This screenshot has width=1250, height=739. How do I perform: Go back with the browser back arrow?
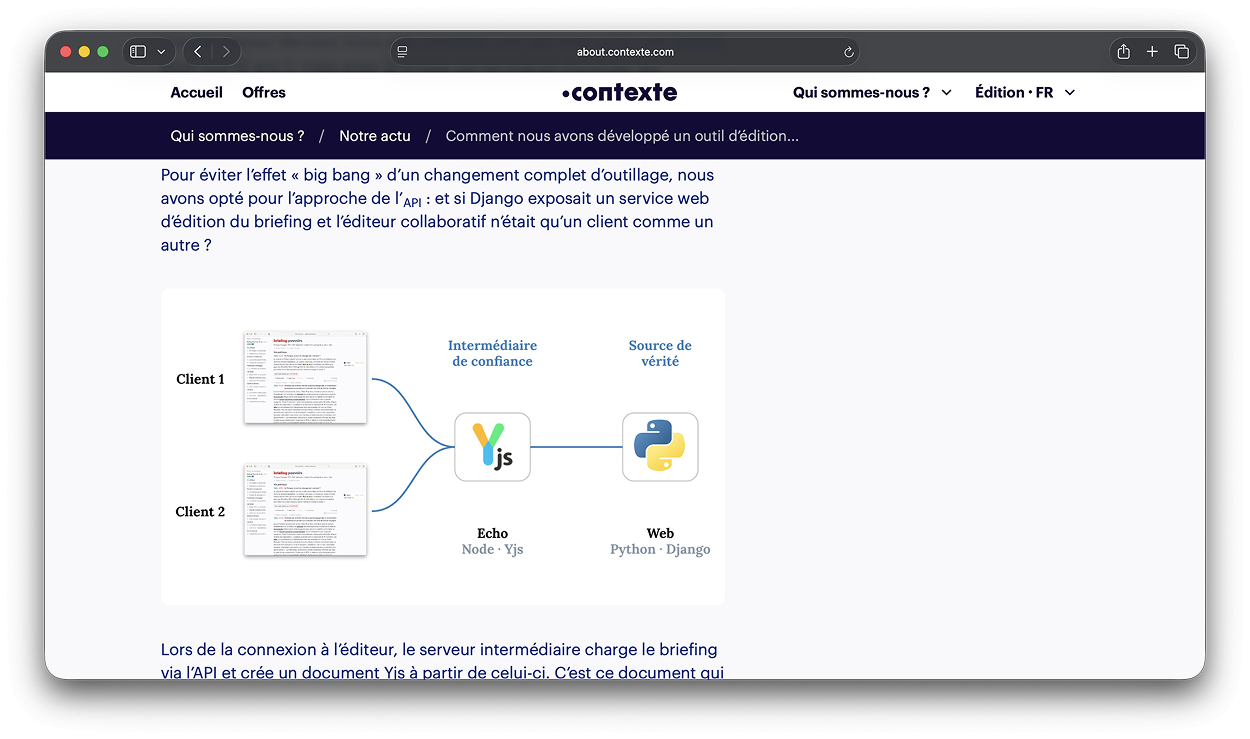(198, 52)
